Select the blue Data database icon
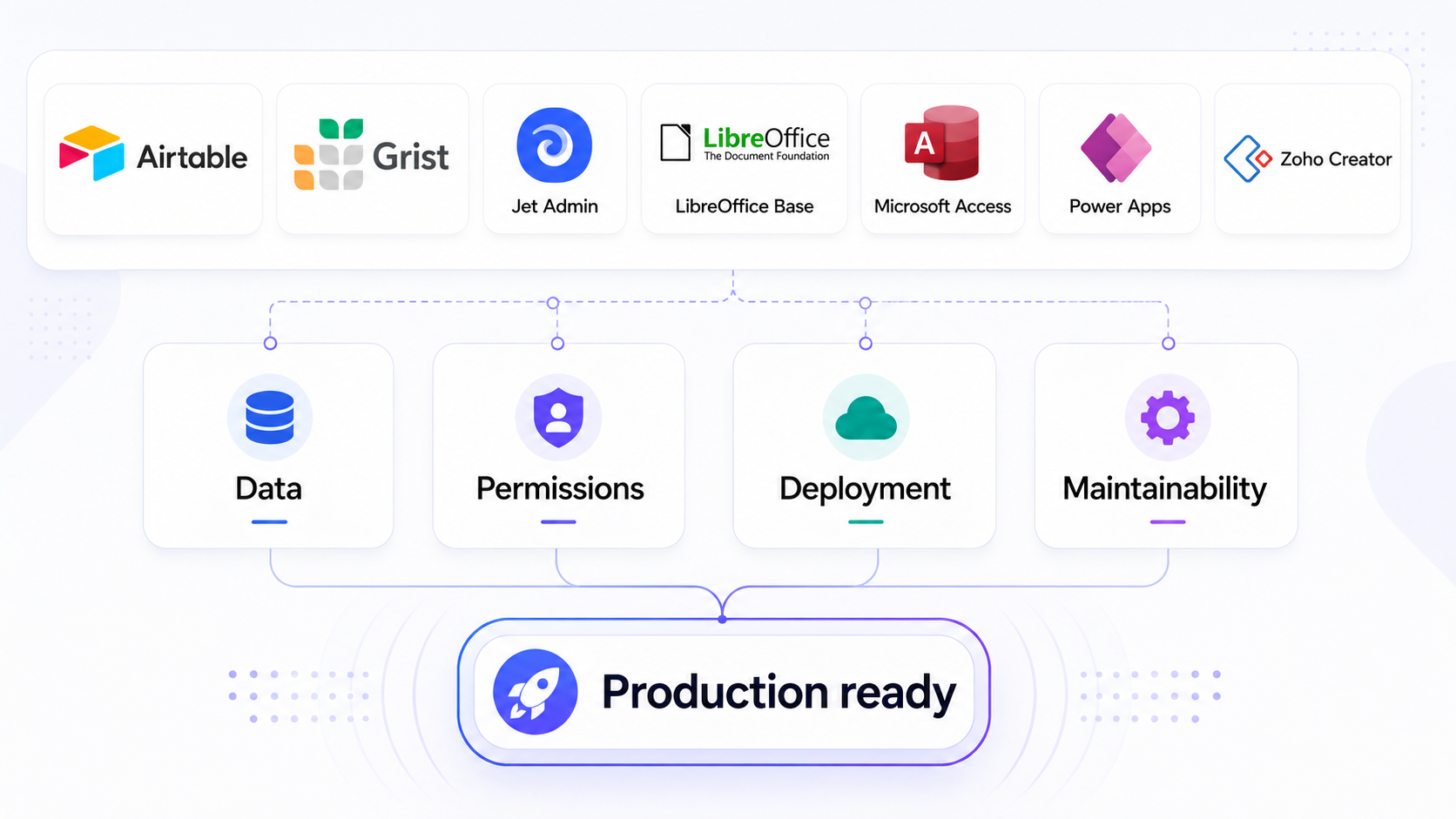1456x819 pixels. tap(270, 418)
